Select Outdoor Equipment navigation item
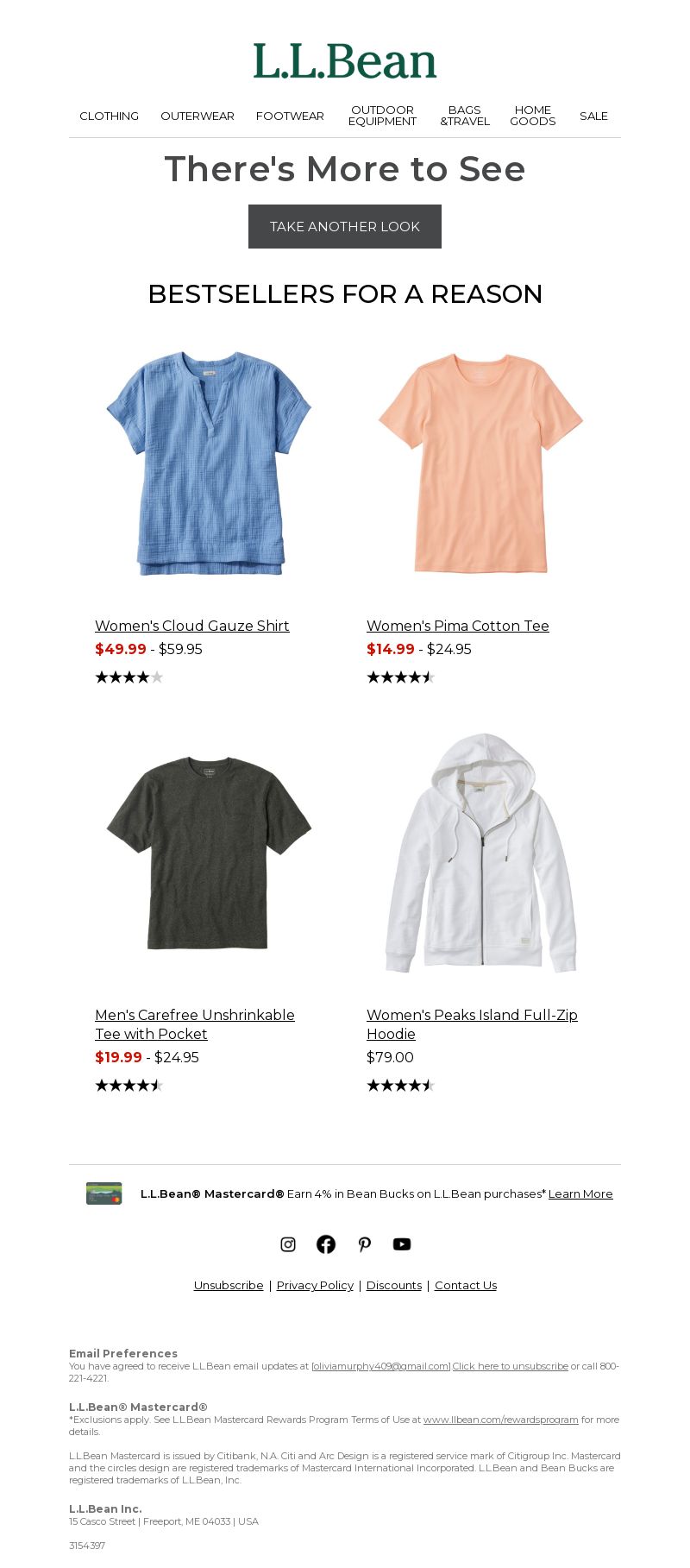The height and width of the screenshot is (1568, 690). [382, 116]
